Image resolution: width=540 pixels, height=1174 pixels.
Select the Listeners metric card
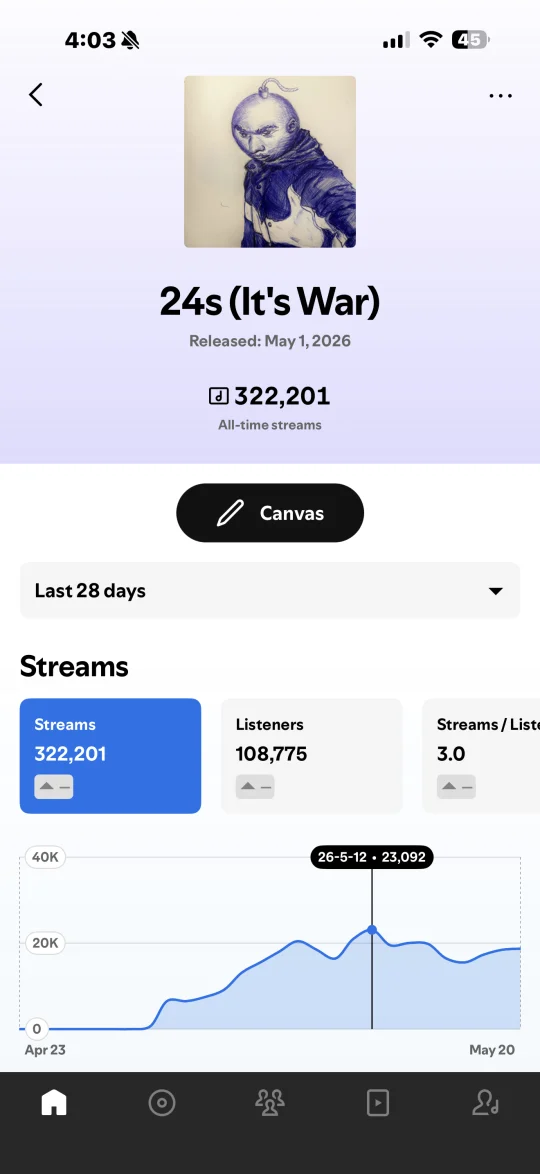(312, 756)
